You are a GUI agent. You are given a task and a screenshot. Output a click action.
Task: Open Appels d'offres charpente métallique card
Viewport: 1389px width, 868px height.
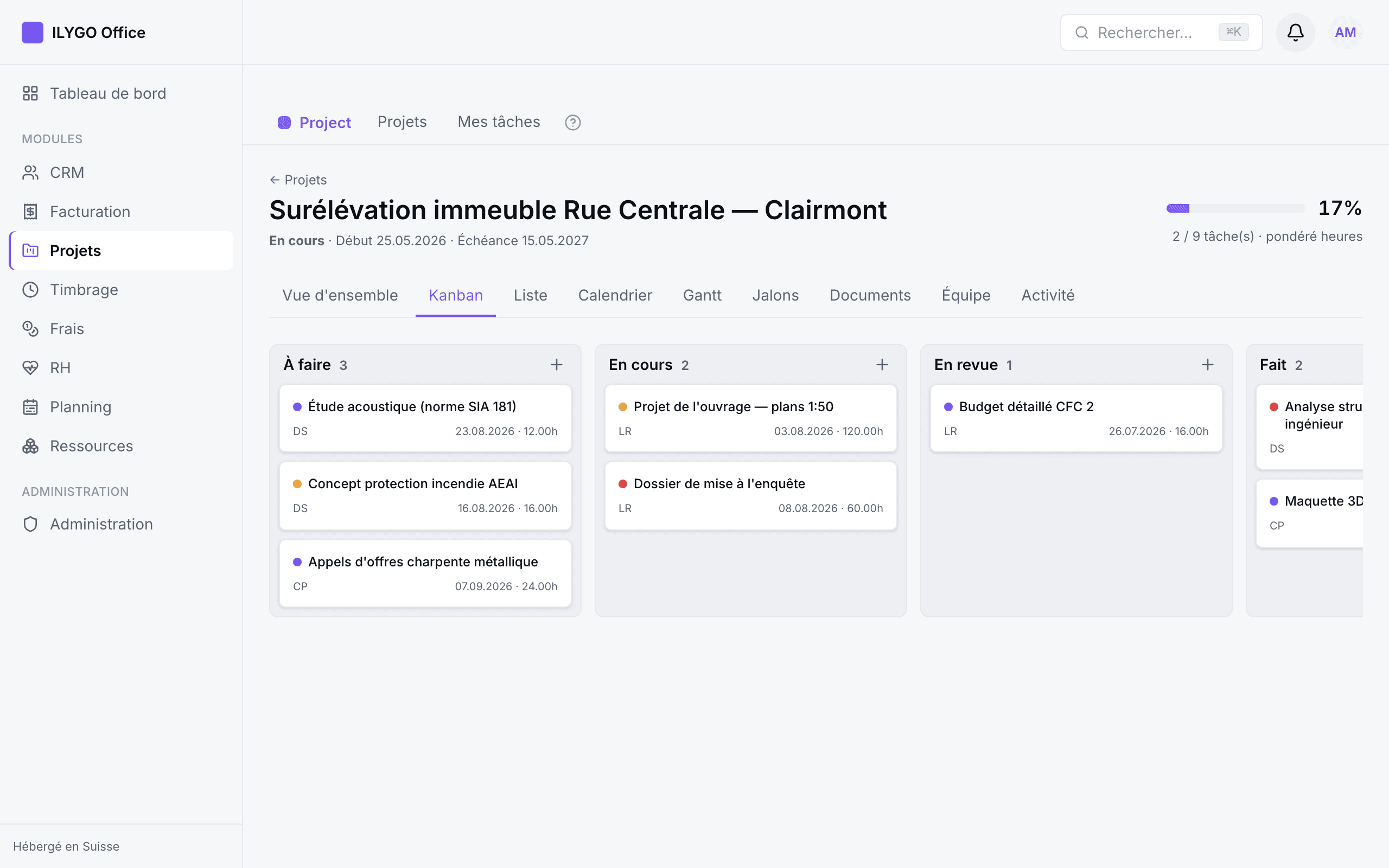pos(425,573)
